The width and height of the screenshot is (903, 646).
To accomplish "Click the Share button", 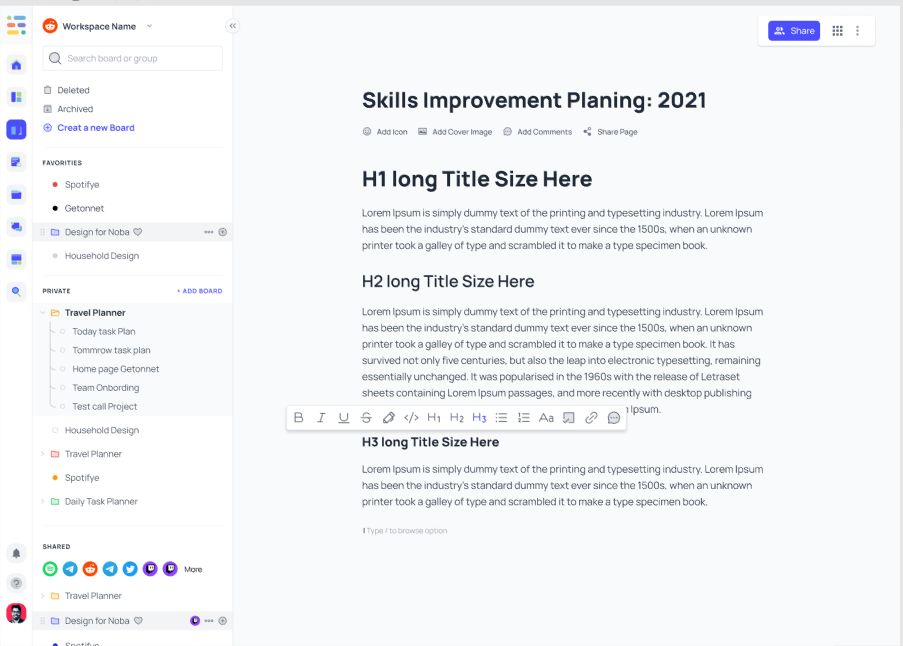I will pos(793,30).
